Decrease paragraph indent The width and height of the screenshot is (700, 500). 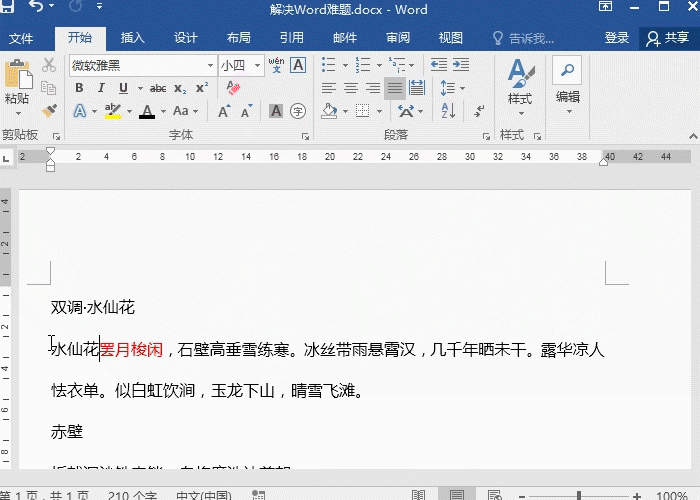[x=439, y=65]
